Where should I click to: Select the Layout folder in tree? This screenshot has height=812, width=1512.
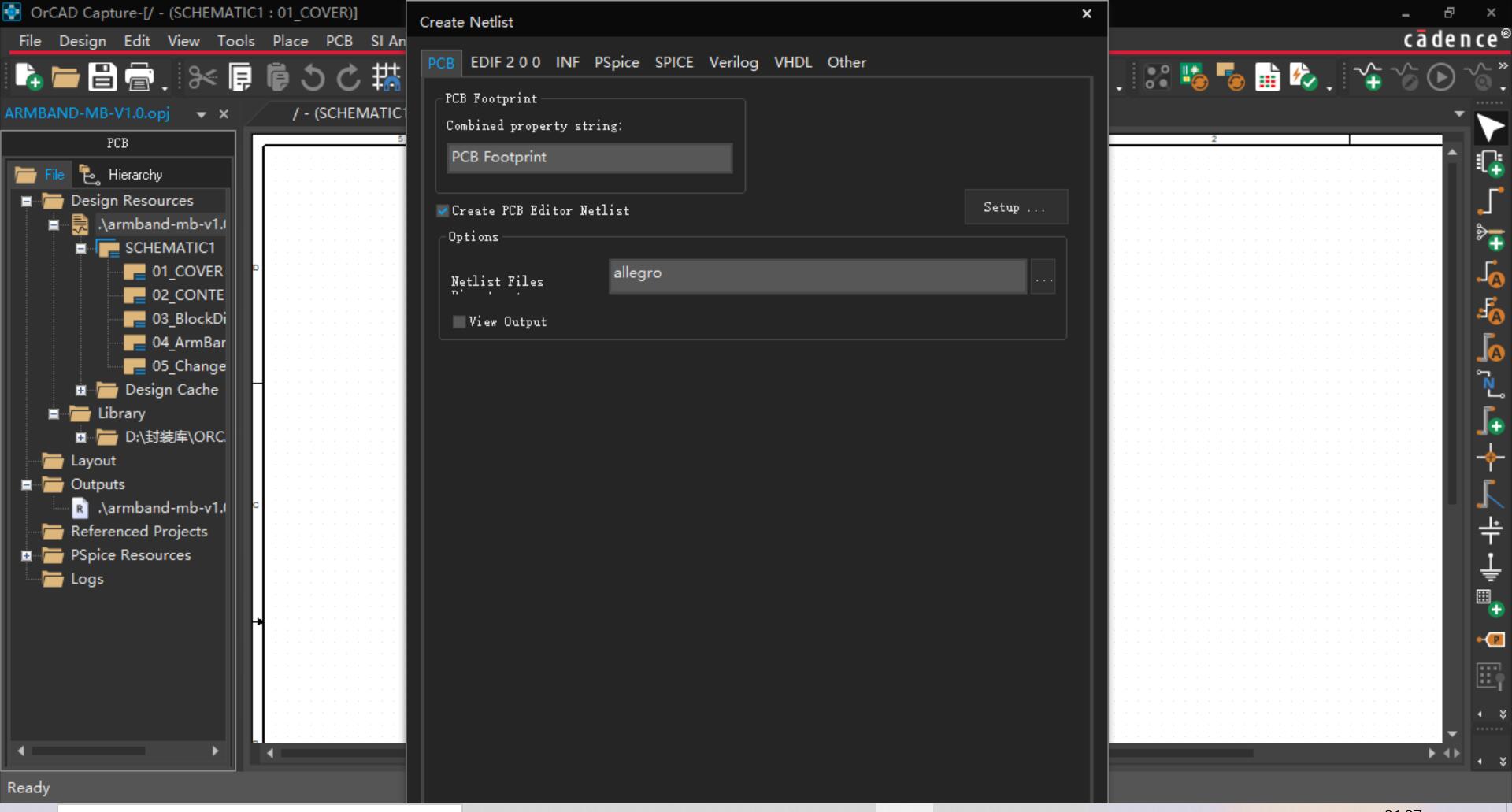coord(93,461)
